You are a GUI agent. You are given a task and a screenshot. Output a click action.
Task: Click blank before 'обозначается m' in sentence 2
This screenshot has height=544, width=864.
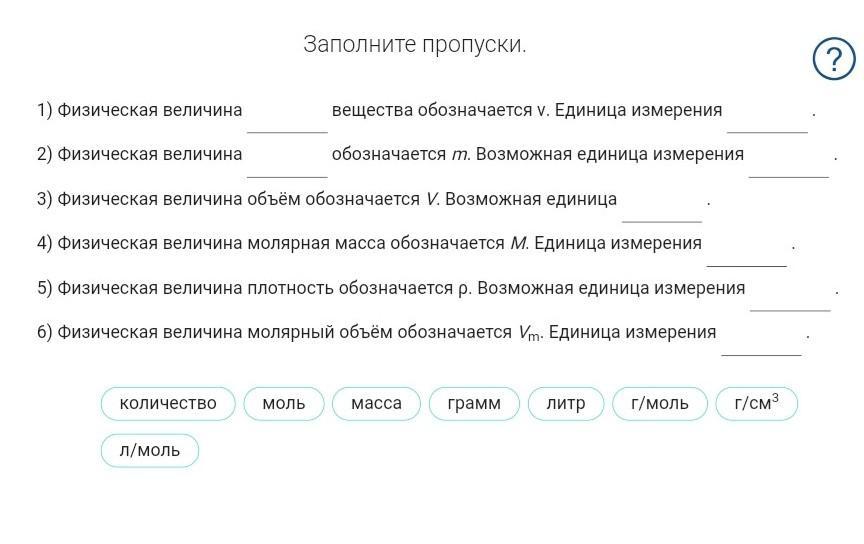point(287,160)
